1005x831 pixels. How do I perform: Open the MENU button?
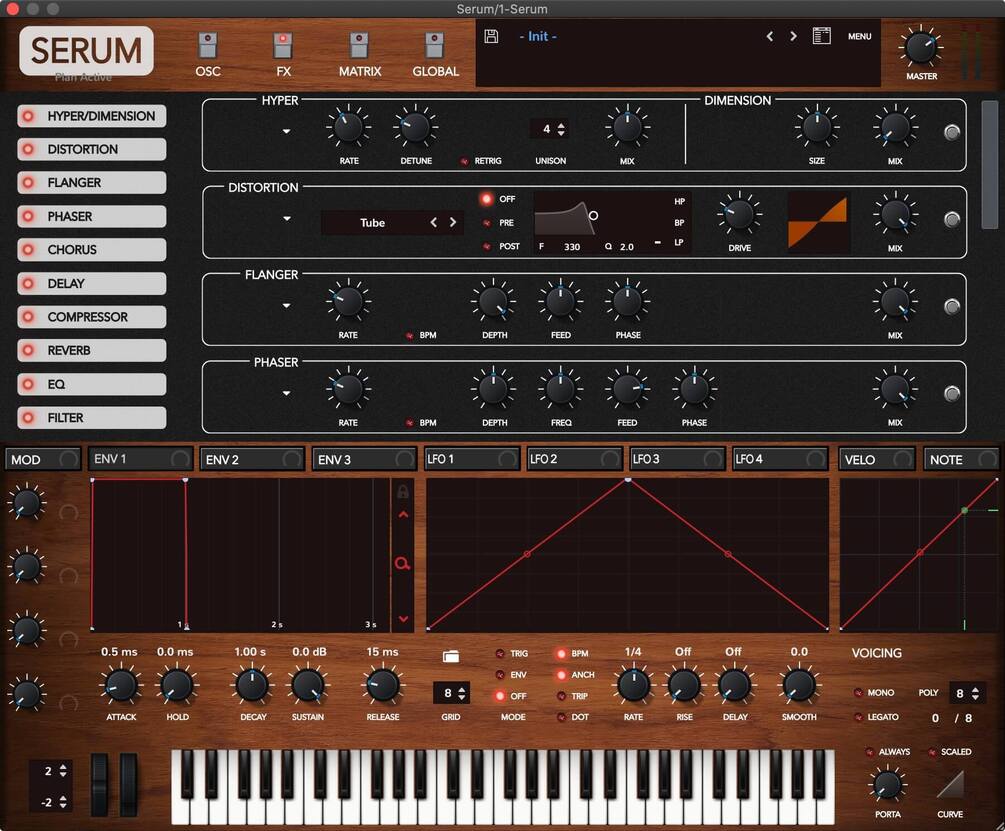(860, 37)
